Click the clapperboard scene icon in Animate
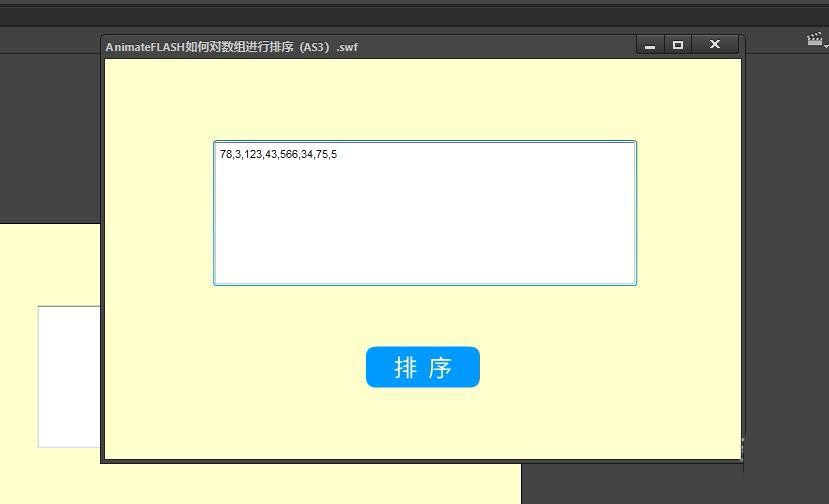Viewport: 829px width, 504px height. tap(815, 39)
